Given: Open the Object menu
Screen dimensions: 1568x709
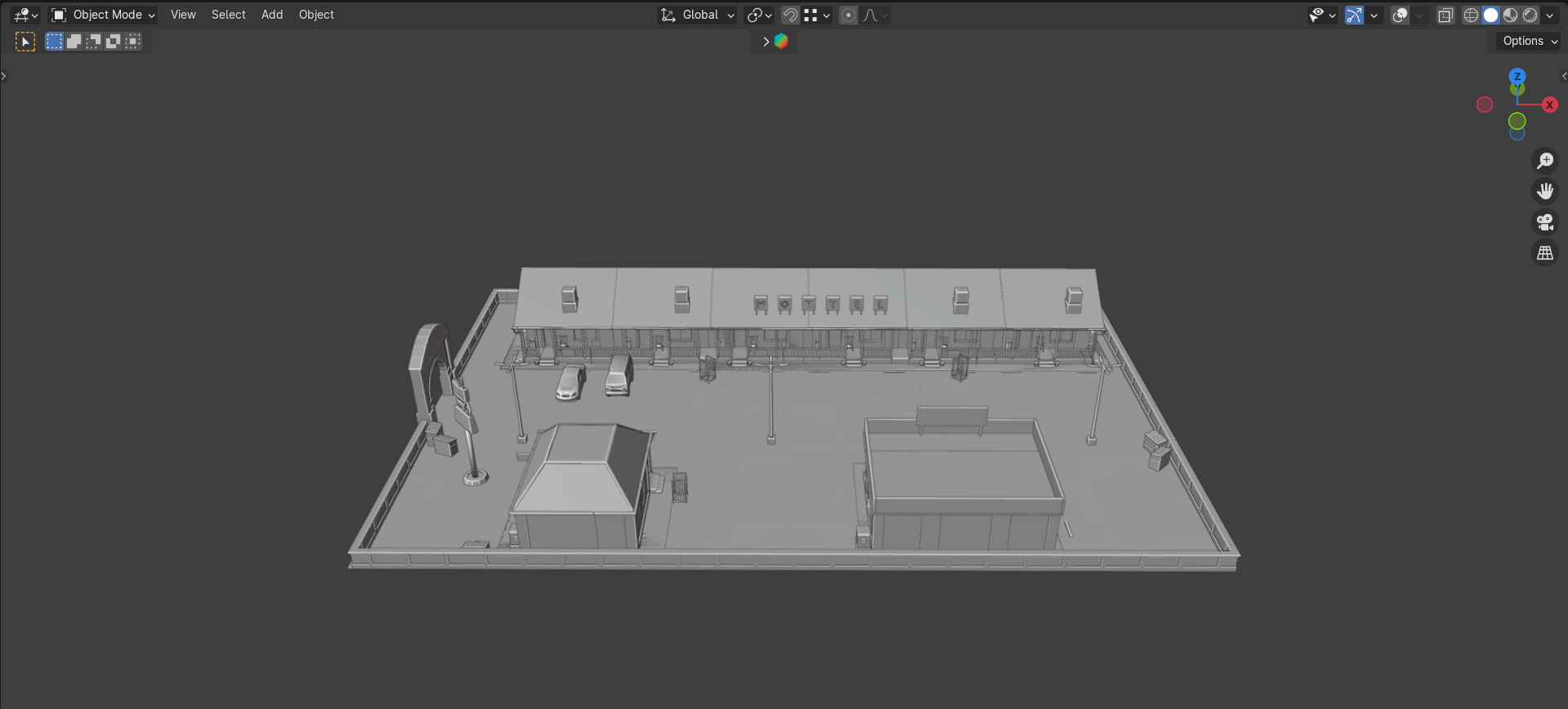Looking at the screenshot, I should click(316, 15).
